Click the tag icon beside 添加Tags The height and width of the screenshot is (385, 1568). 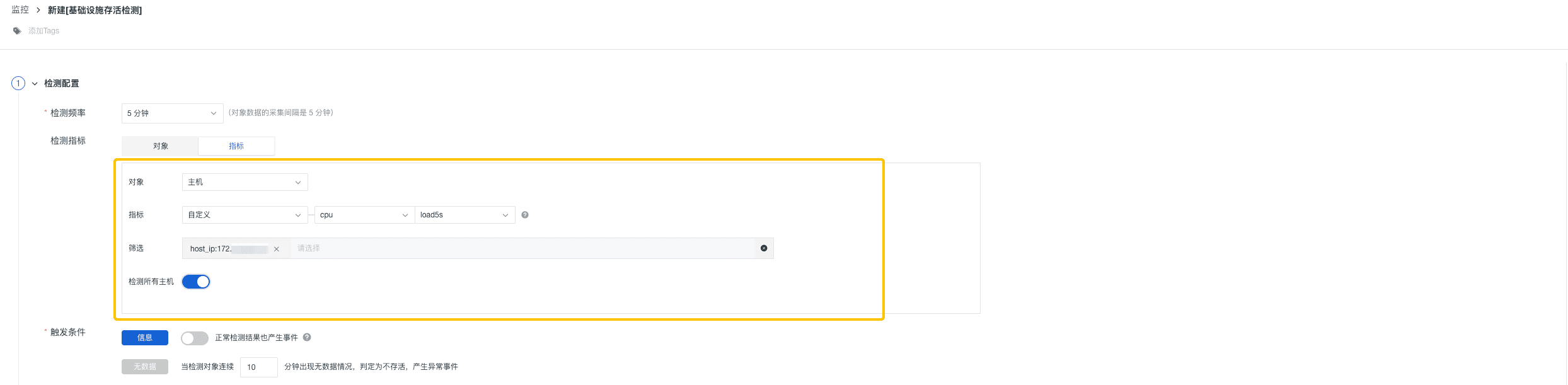pyautogui.click(x=17, y=31)
